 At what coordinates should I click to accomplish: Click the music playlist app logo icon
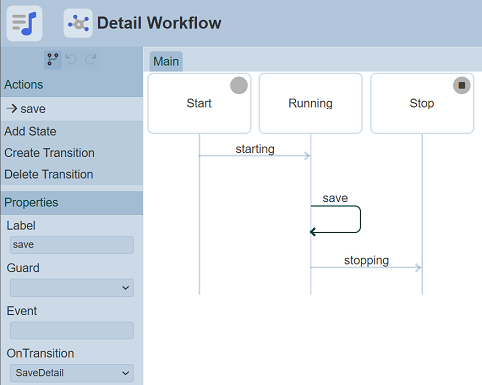[x=24, y=23]
